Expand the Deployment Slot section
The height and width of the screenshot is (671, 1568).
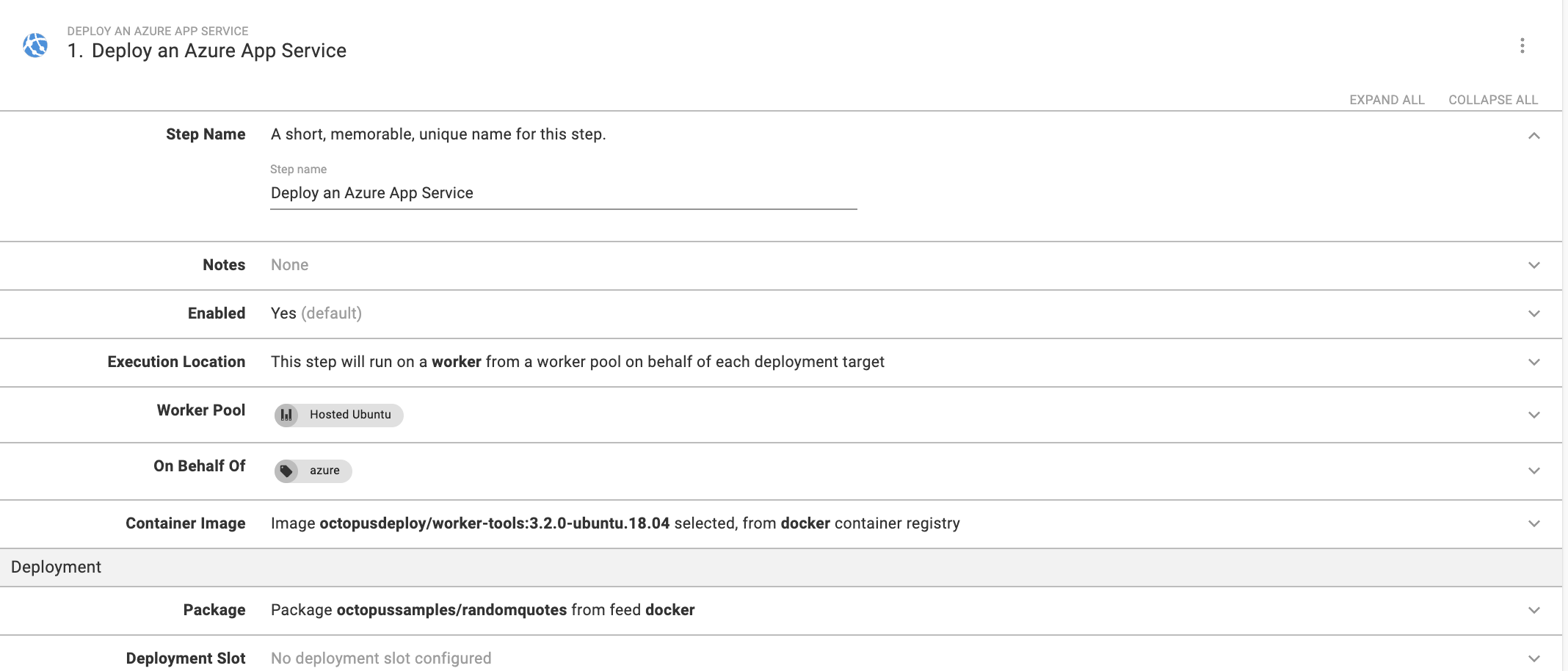coord(1533,658)
